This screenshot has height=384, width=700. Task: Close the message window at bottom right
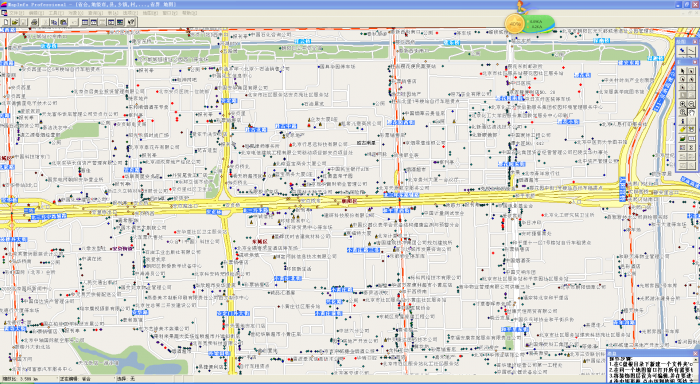pyautogui.click(x=695, y=354)
